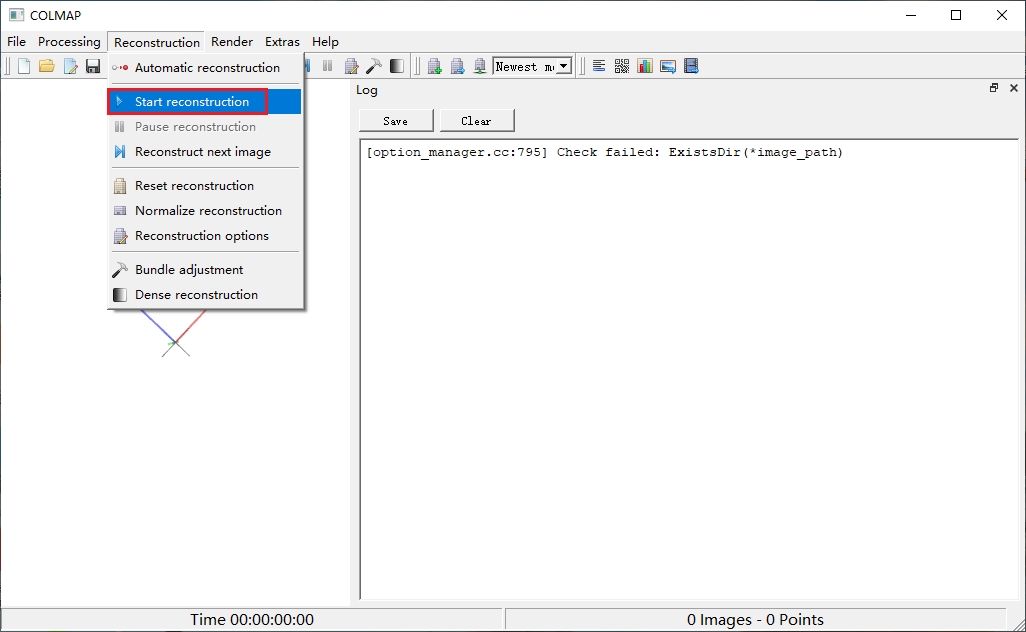This screenshot has height=632, width=1026.
Task: Choose Automatic reconstruction from the menu
Action: [205, 67]
